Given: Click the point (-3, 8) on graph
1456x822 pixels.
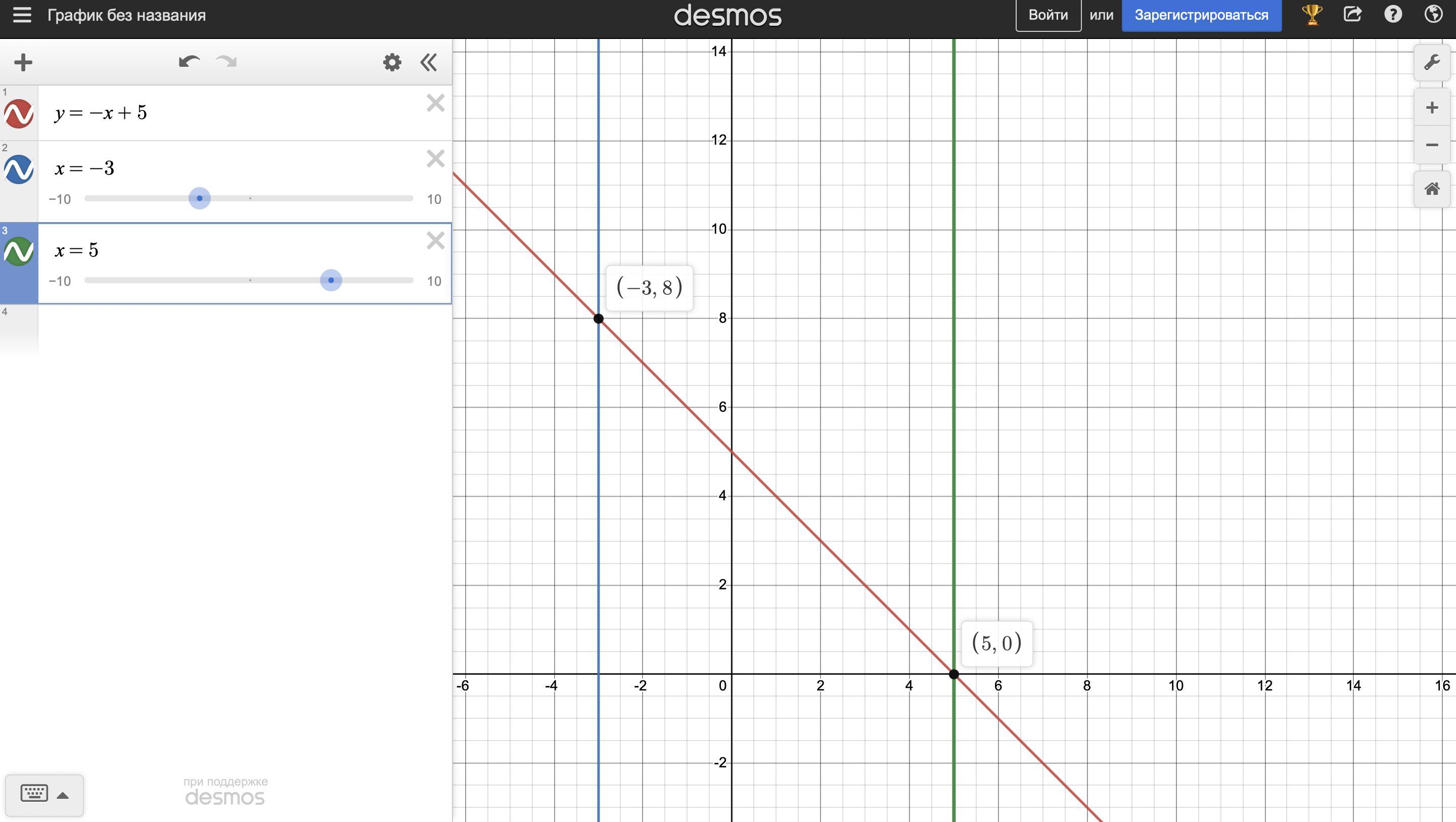Looking at the screenshot, I should tap(598, 319).
